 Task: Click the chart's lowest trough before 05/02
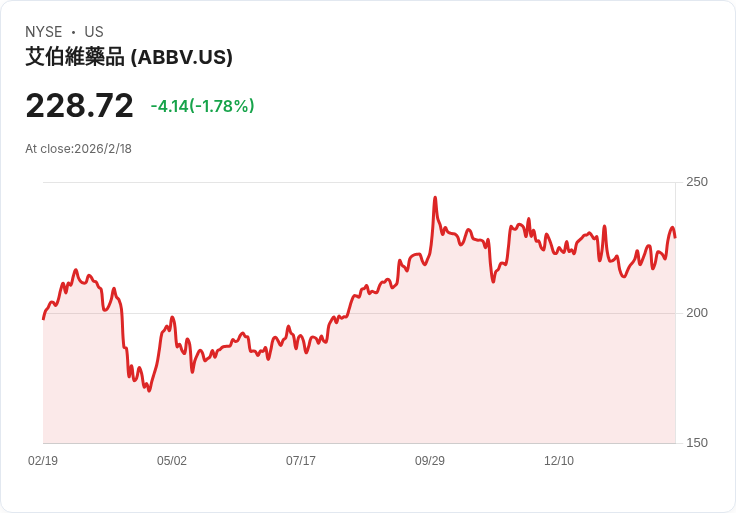149,390
